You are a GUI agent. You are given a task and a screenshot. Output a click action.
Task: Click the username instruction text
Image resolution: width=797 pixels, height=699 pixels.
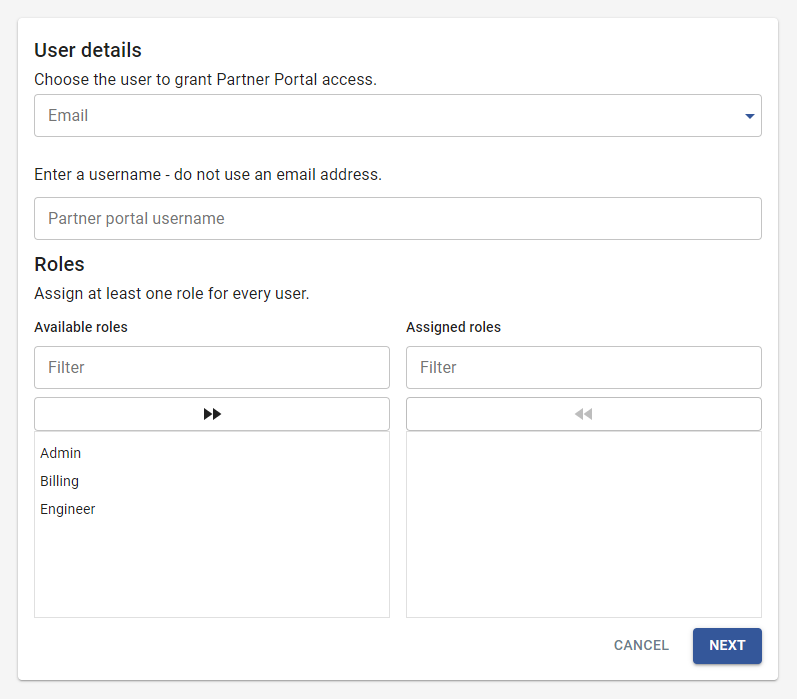pyautogui.click(x=208, y=174)
